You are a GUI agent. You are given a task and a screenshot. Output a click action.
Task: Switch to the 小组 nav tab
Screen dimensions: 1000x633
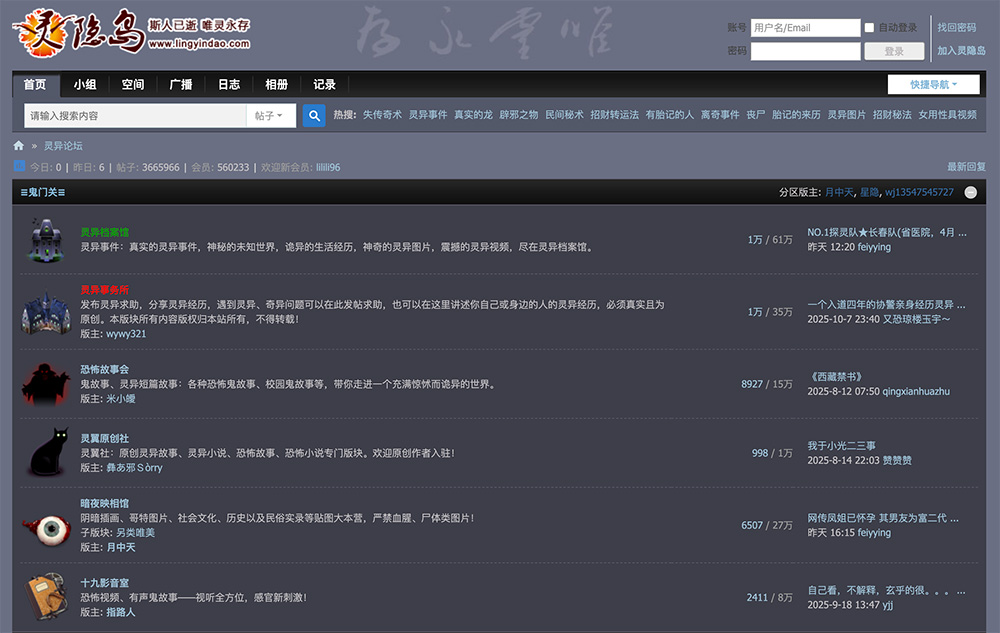(85, 85)
